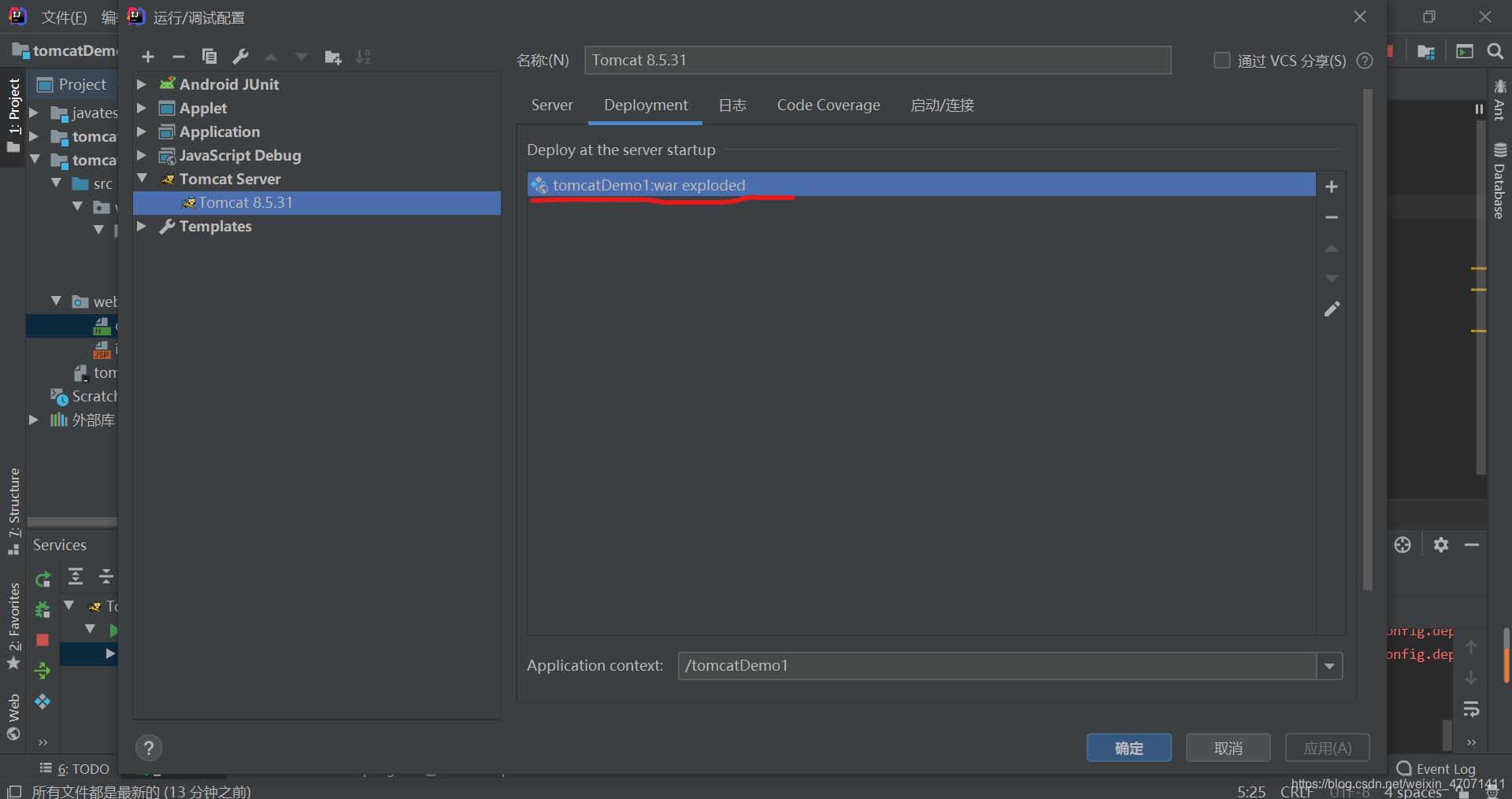Click Scratches item in Project tree
The image size is (1512, 799).
tap(83, 396)
